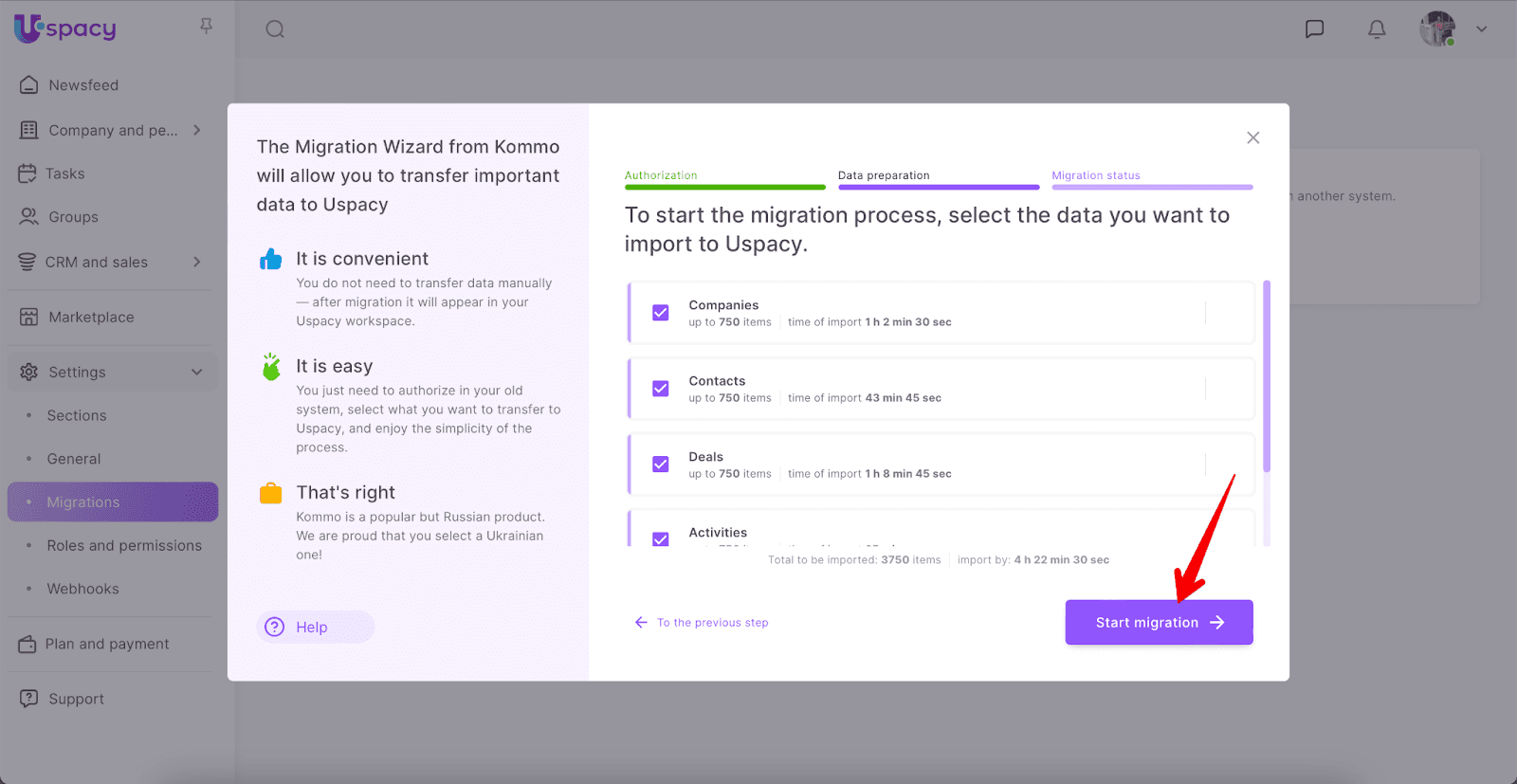Click the Settings gear icon
The width and height of the screenshot is (1517, 784).
(29, 372)
